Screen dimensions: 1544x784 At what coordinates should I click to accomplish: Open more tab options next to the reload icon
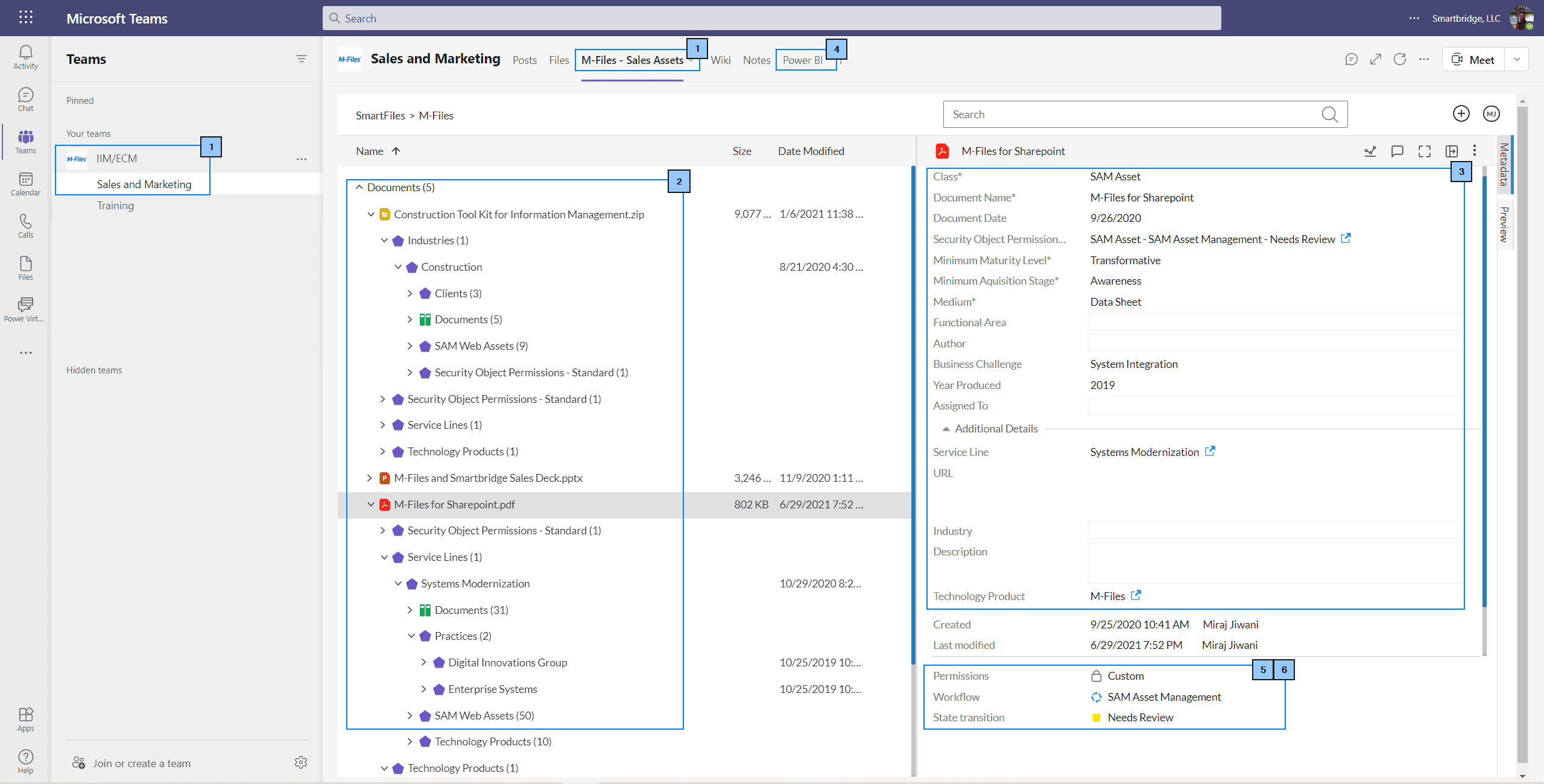(x=1424, y=59)
